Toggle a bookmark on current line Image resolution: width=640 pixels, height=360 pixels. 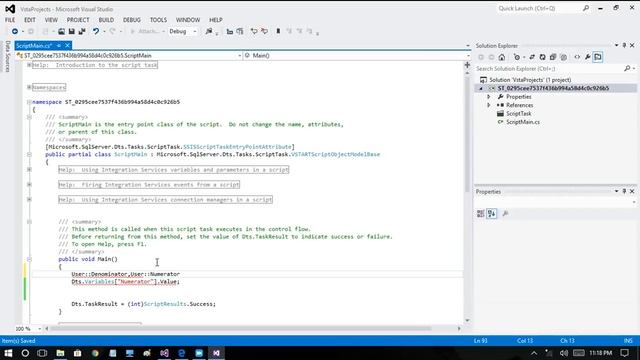[278, 31]
